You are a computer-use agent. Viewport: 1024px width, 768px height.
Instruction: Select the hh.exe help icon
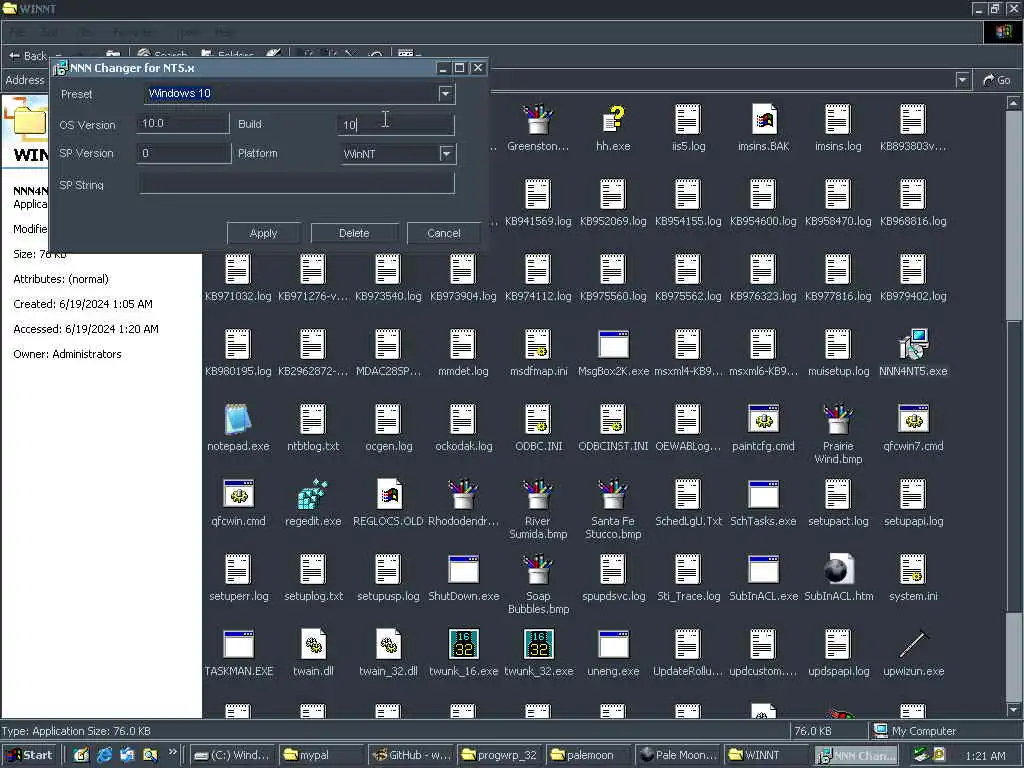tap(613, 121)
